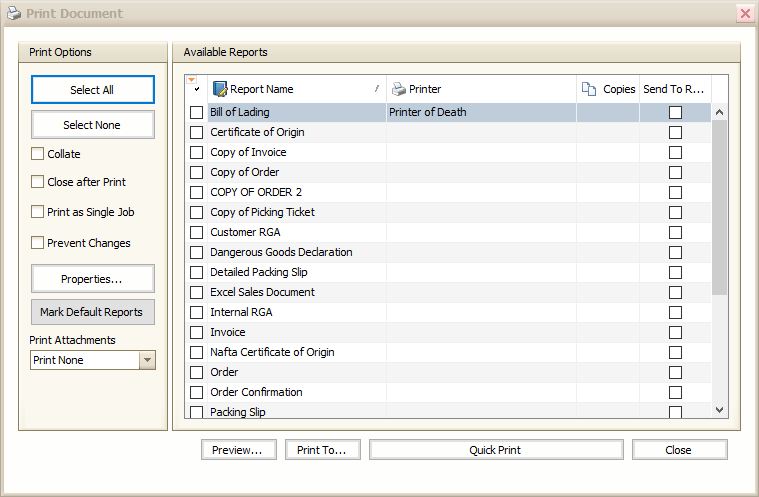Click the check-all column header dropdown

coord(196,89)
